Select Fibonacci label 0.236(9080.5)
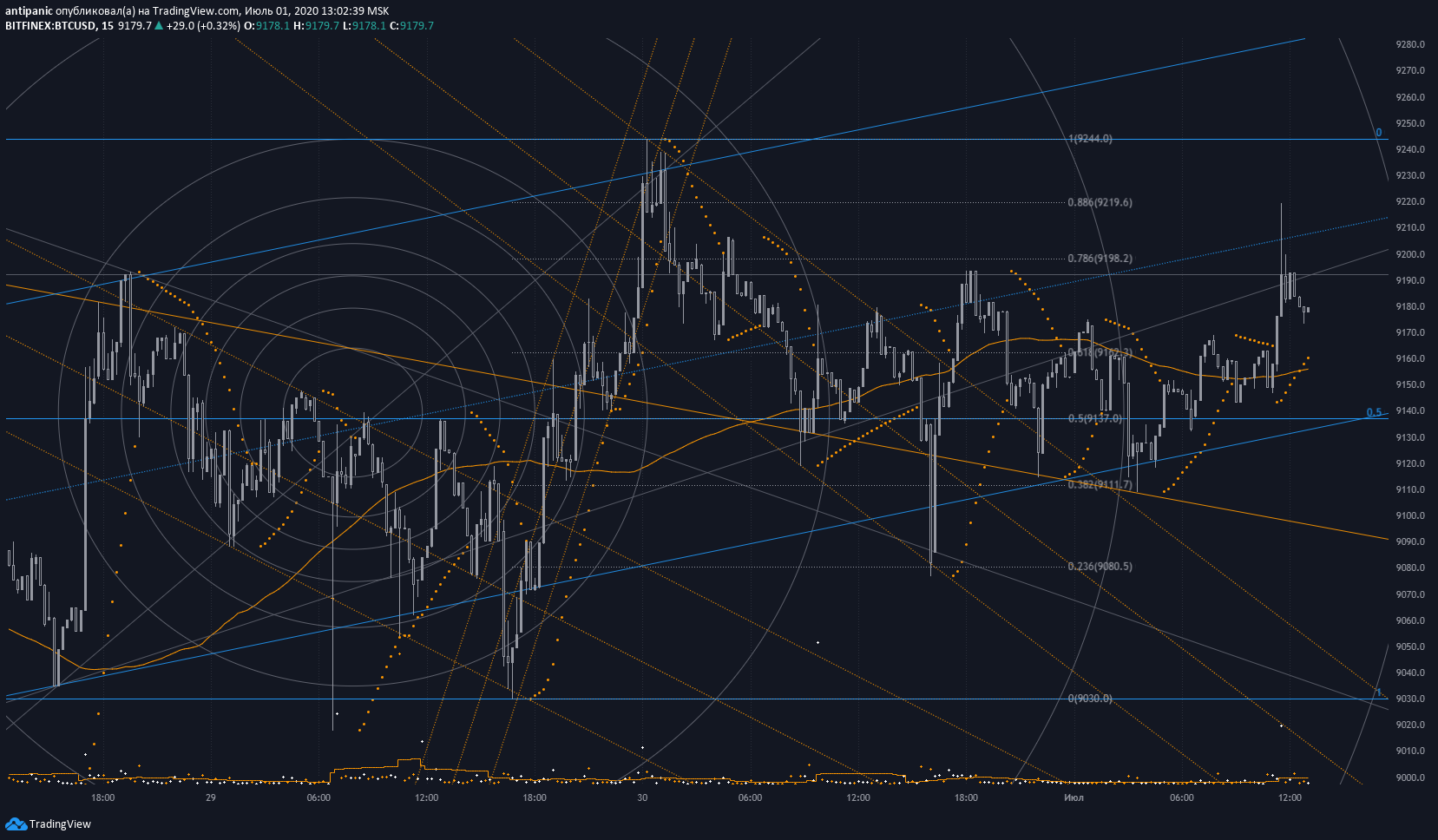The image size is (1438, 840). [x=1100, y=566]
